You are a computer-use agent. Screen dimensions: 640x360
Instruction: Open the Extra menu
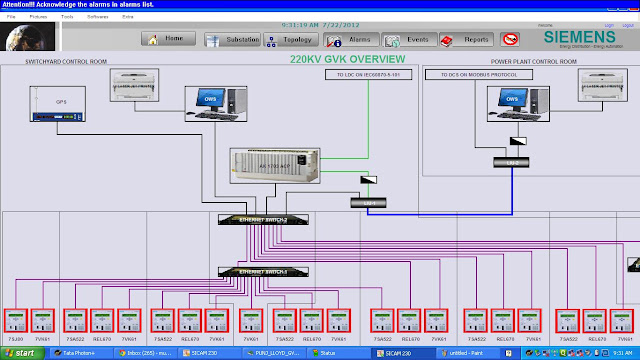(x=127, y=17)
